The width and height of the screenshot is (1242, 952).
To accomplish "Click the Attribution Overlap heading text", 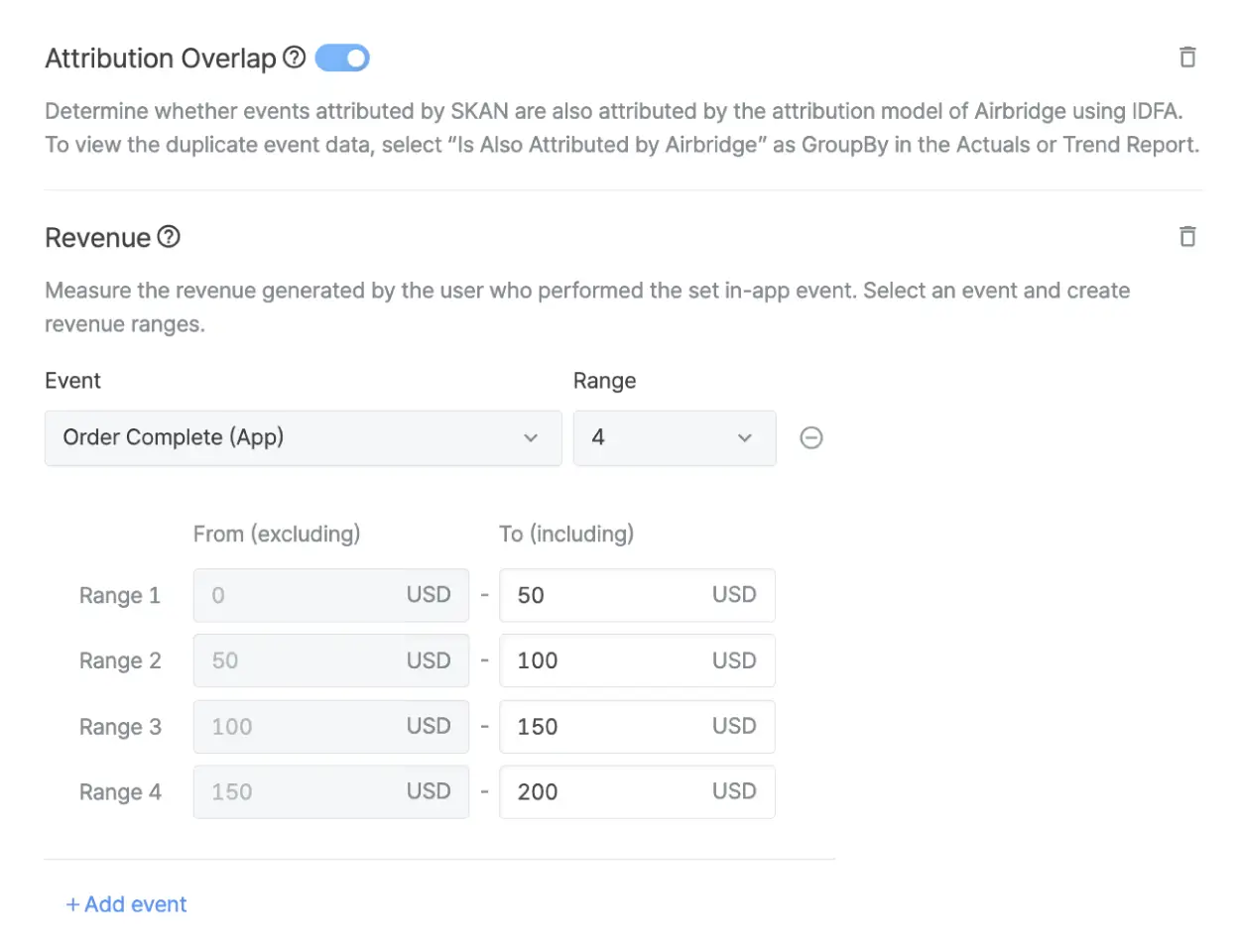I will point(160,59).
